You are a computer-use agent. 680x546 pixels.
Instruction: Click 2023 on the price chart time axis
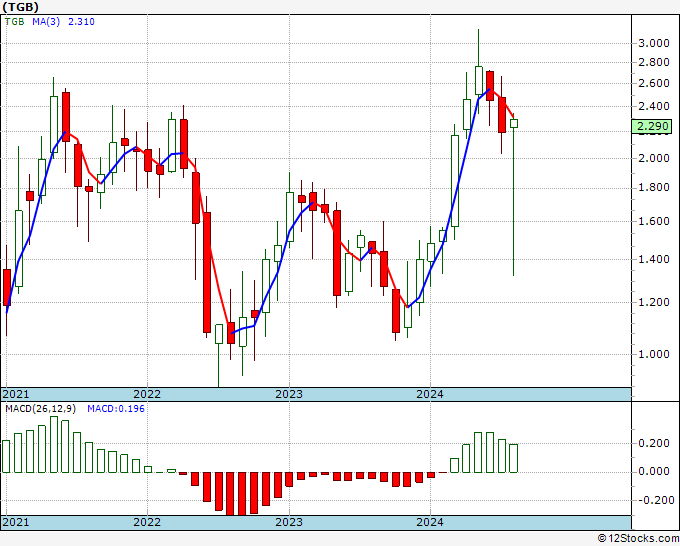pyautogui.click(x=289, y=394)
